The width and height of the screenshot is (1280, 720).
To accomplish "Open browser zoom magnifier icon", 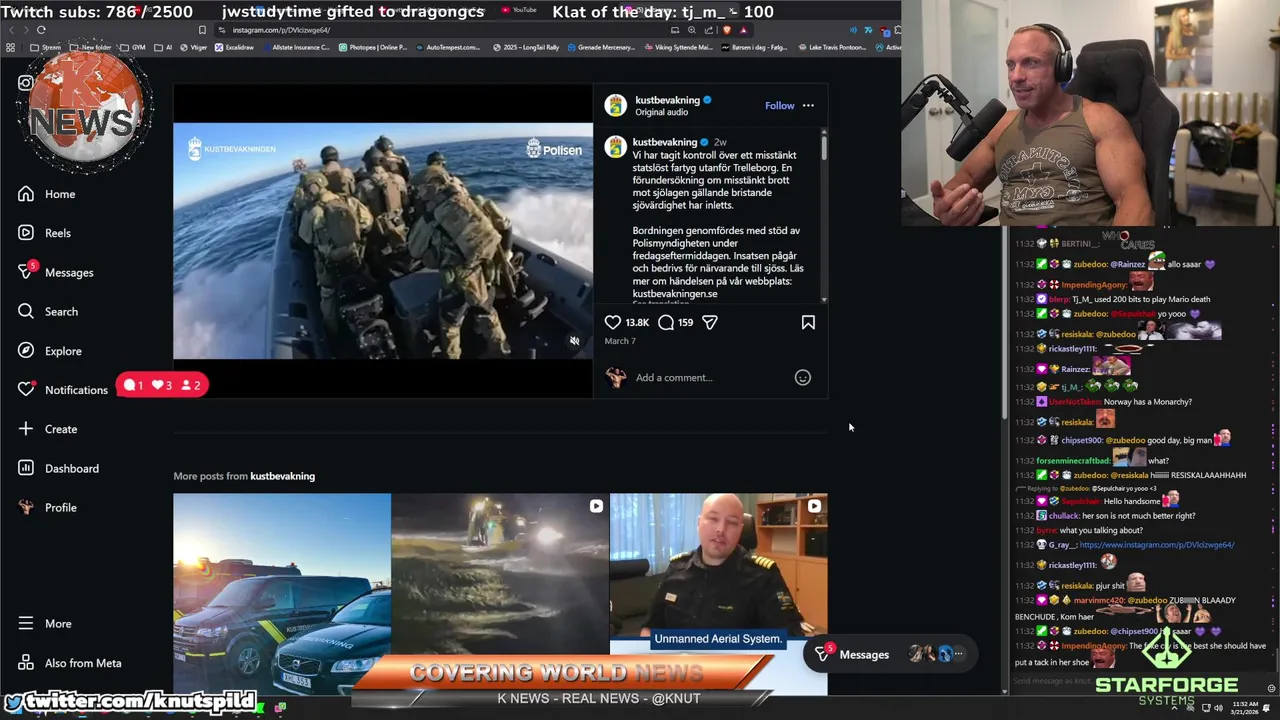I will [x=692, y=30].
